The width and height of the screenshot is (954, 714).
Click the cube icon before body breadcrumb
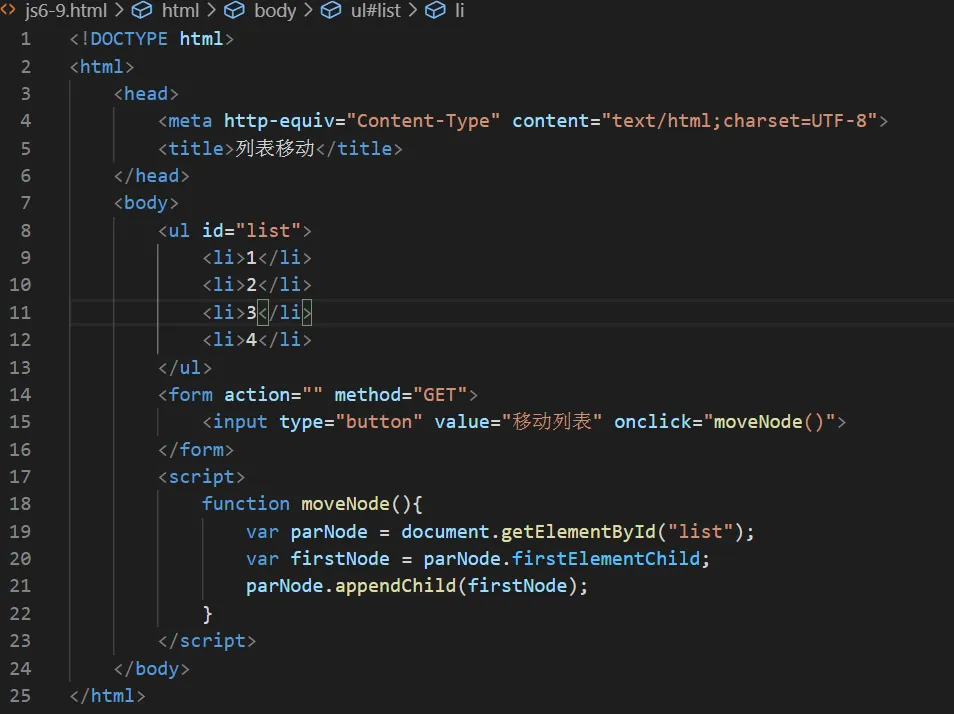tap(235, 11)
